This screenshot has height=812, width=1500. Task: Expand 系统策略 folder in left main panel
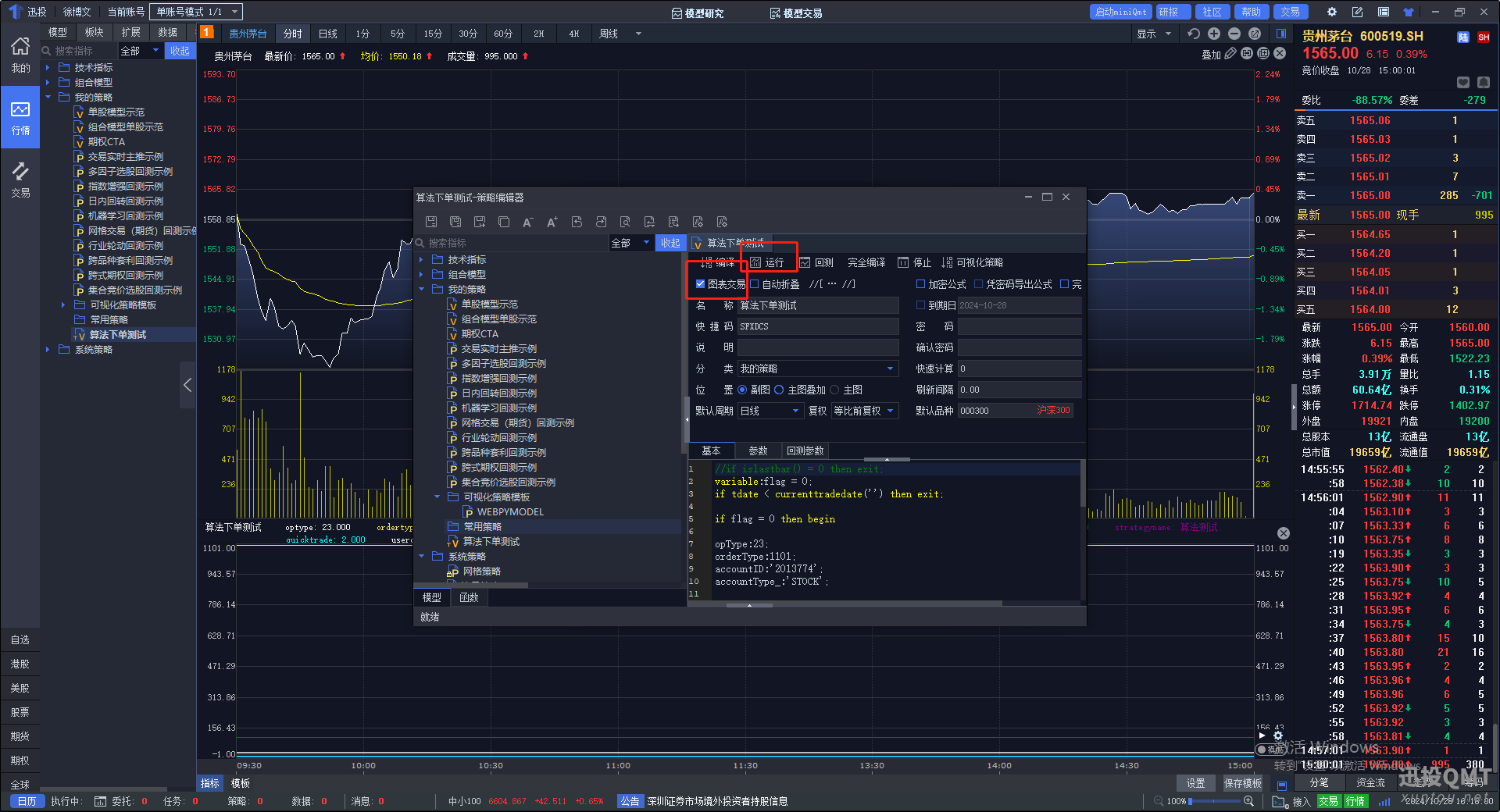pos(48,350)
